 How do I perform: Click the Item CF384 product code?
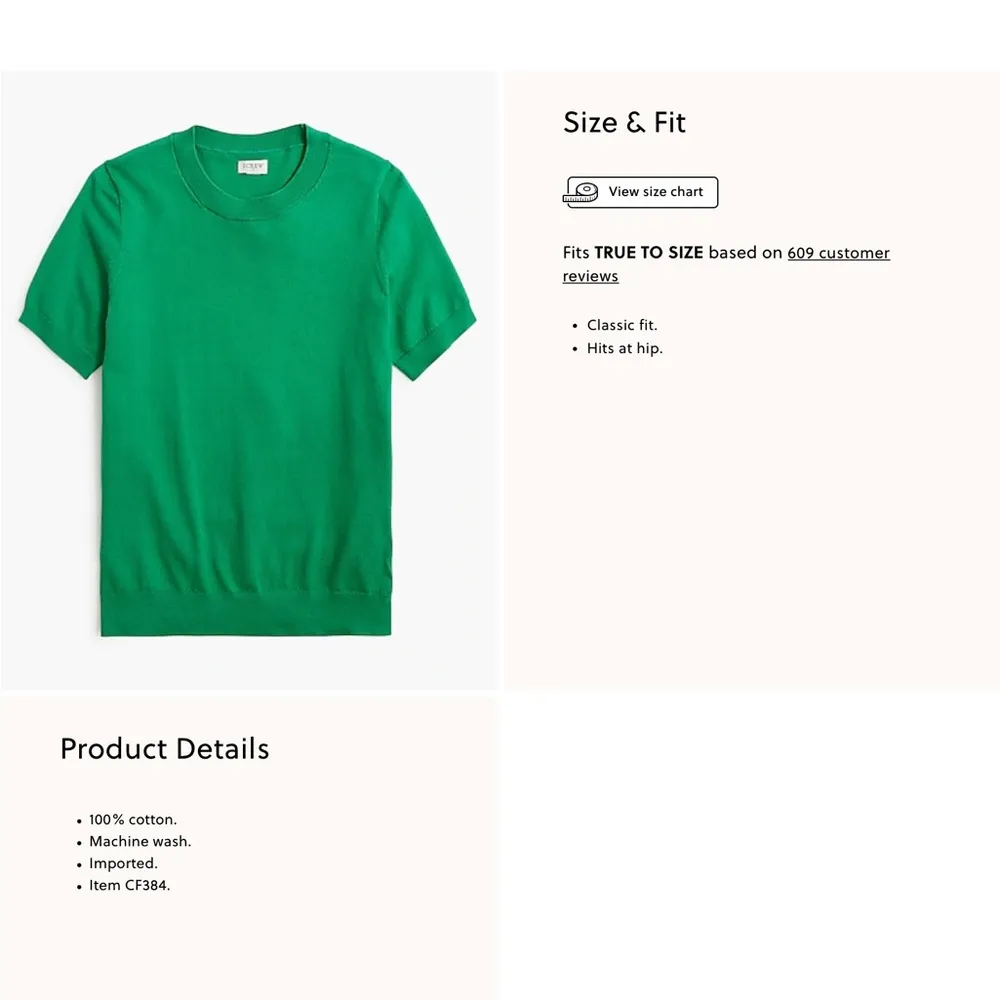130,885
